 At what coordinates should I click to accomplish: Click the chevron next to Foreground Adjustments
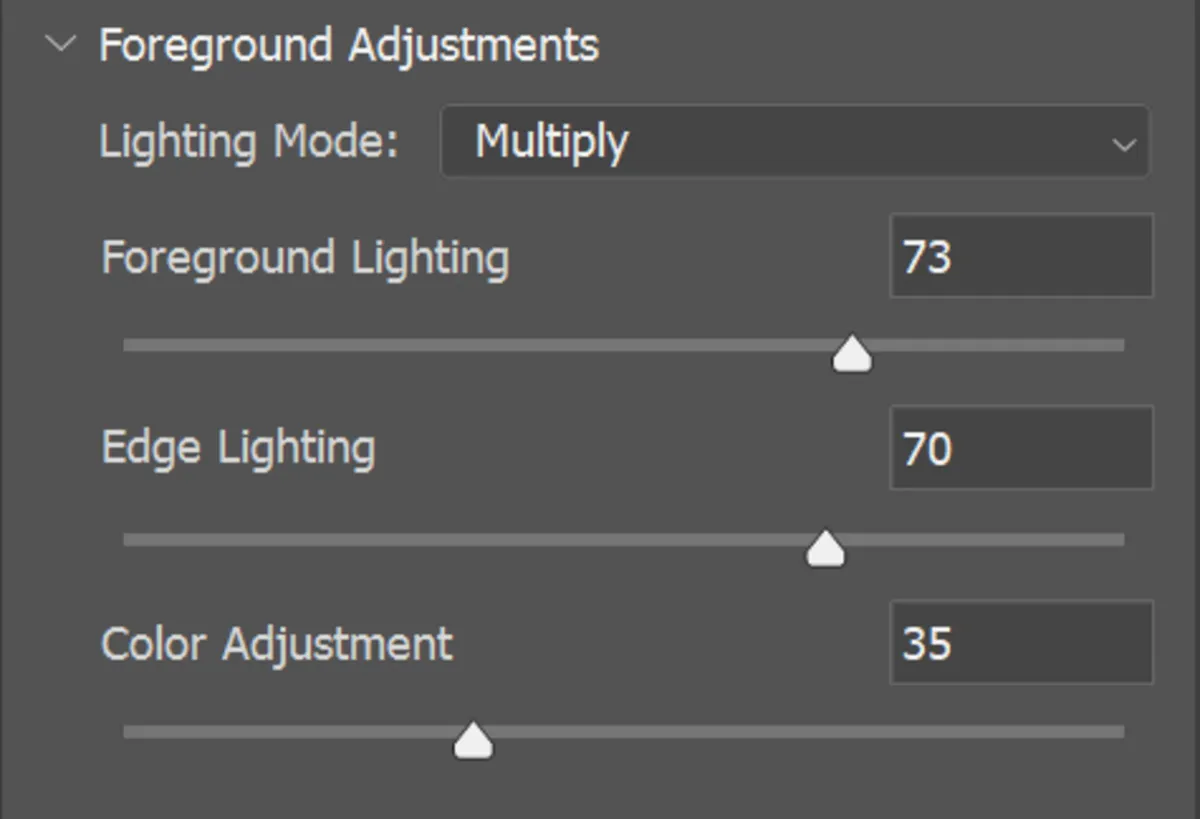coord(62,44)
